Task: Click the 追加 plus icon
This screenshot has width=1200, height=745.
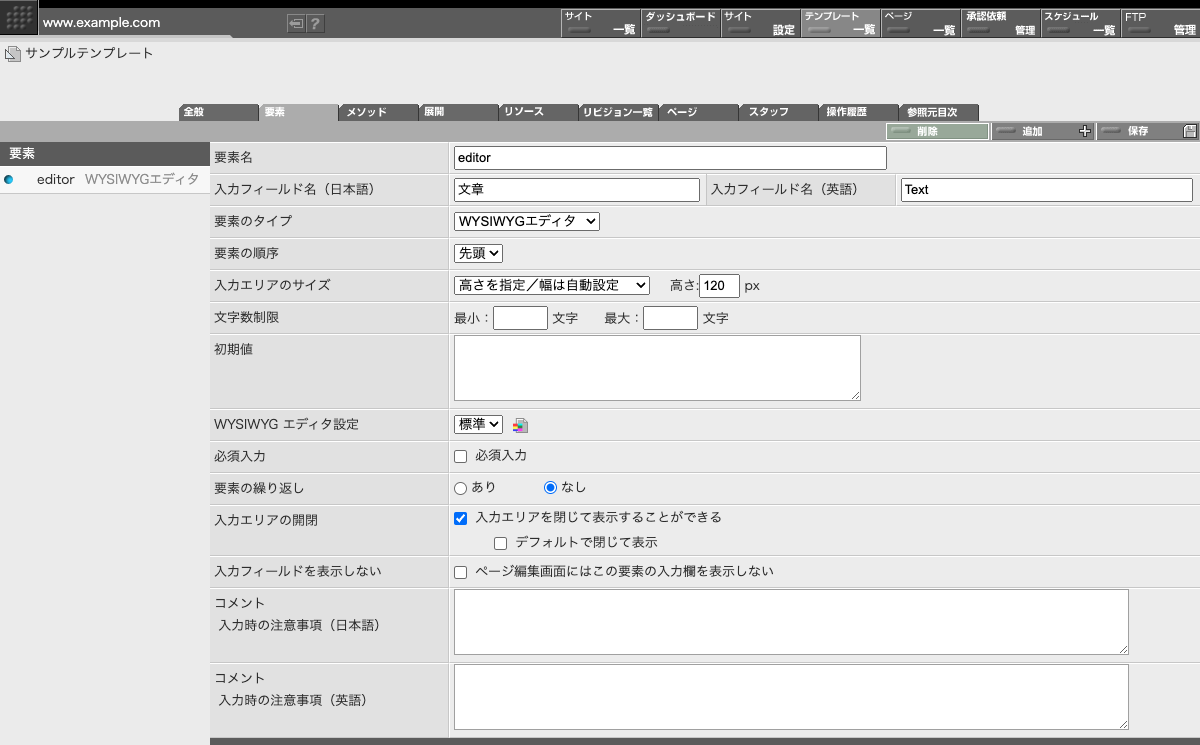Action: pos(1085,131)
